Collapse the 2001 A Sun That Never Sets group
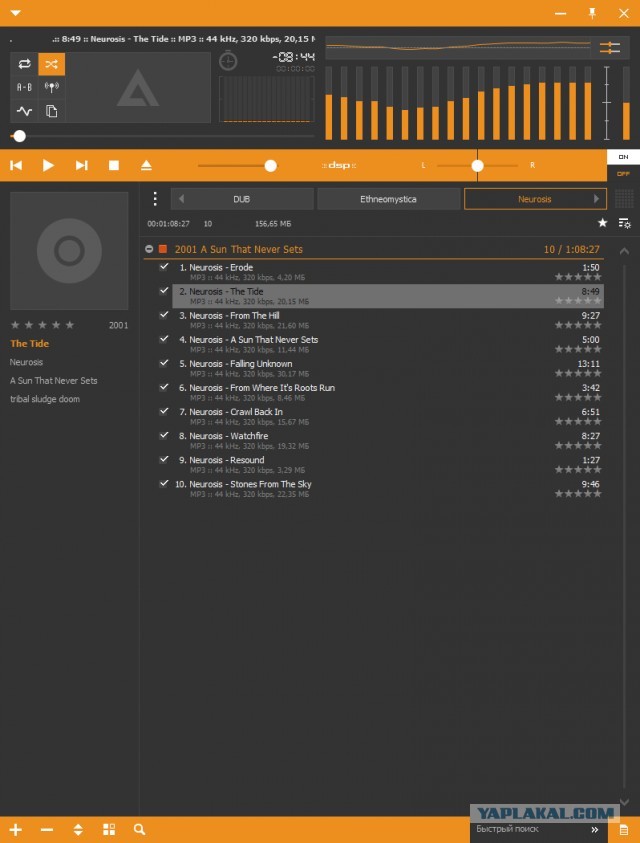 click(x=149, y=249)
